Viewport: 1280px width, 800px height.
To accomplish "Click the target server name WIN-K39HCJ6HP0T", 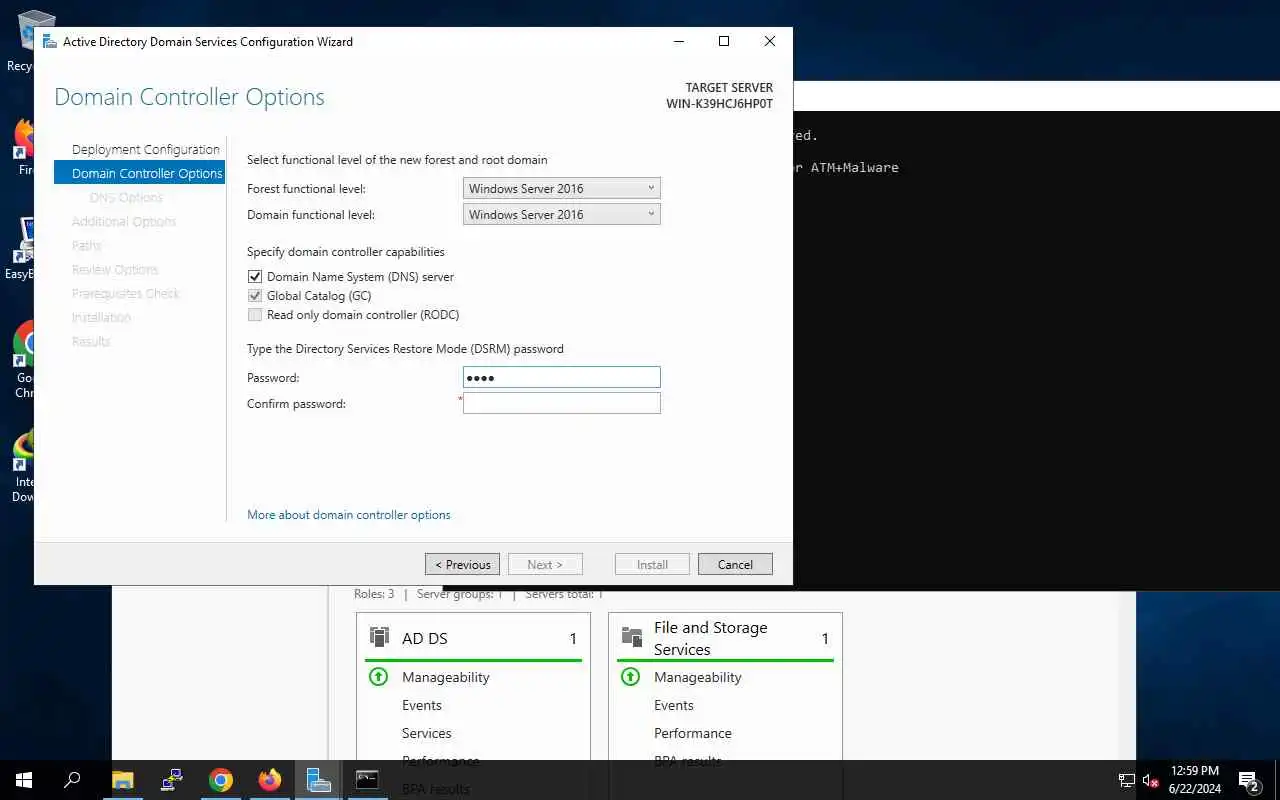I will (719, 104).
